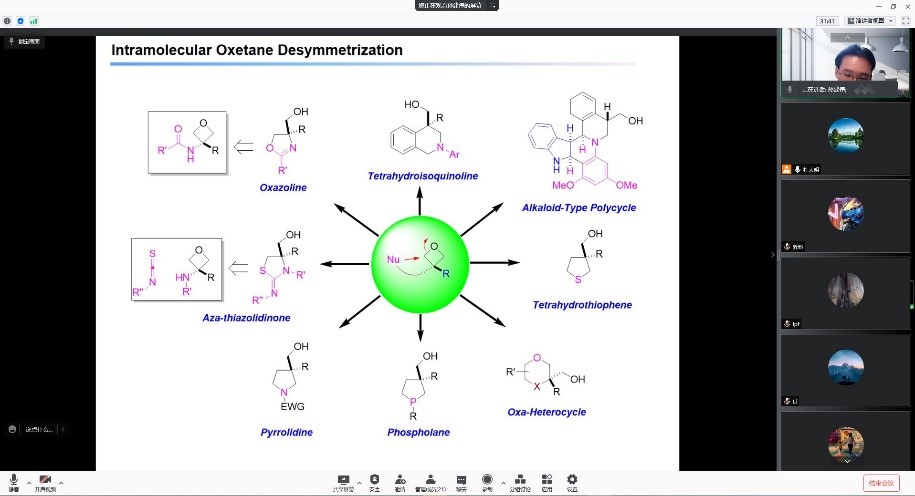915x496 pixels.
Task: Click the share screen icon
Action: click(x=344, y=481)
